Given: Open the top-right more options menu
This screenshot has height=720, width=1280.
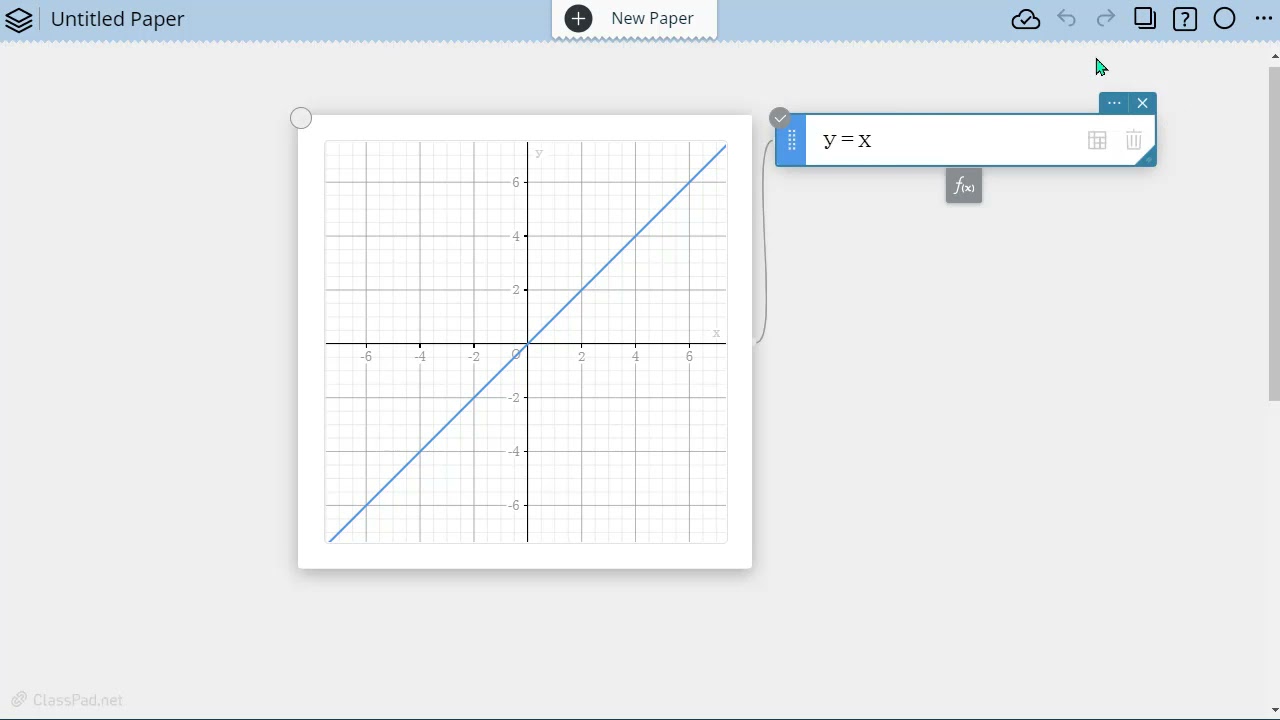Looking at the screenshot, I should (x=1264, y=19).
